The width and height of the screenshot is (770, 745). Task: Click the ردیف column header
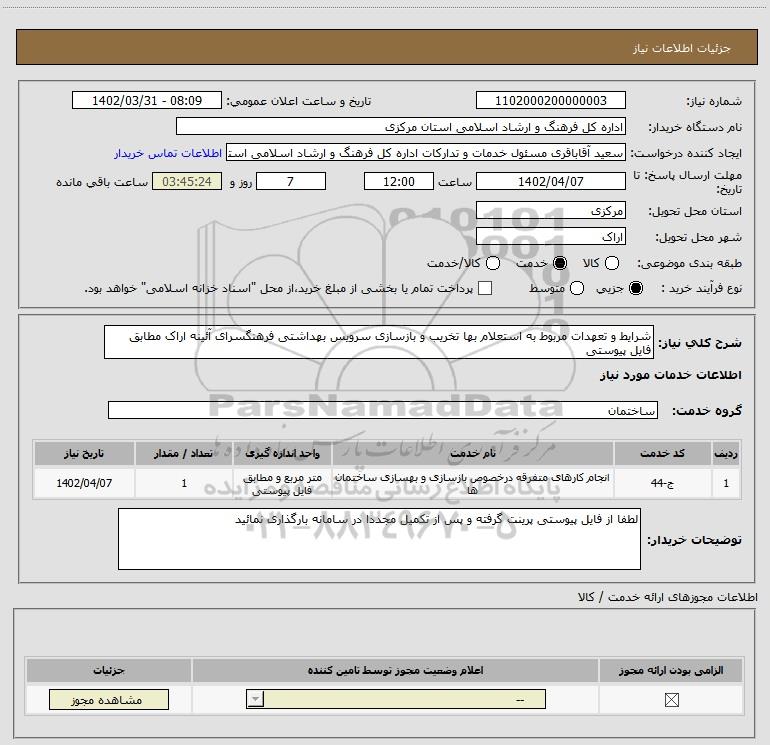click(726, 453)
